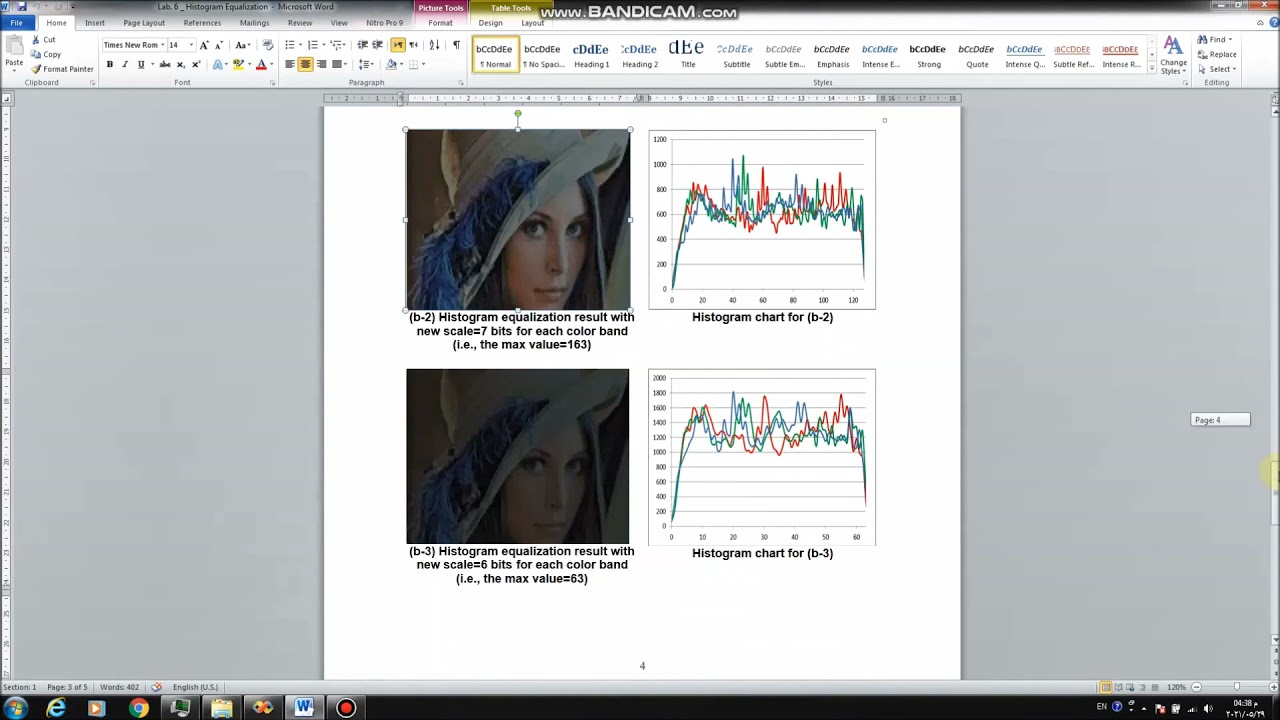Increase paragraph indent

click(377, 45)
